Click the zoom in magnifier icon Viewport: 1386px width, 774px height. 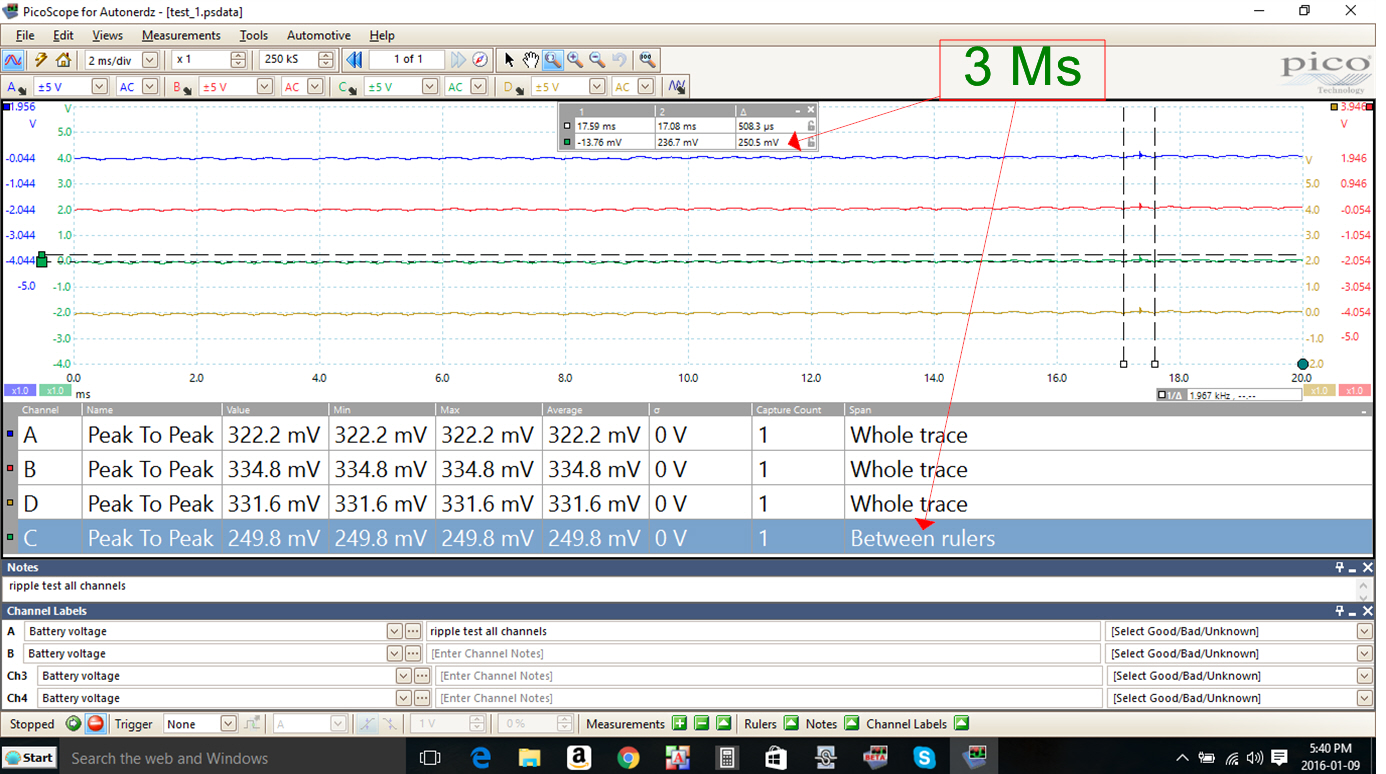coord(575,60)
